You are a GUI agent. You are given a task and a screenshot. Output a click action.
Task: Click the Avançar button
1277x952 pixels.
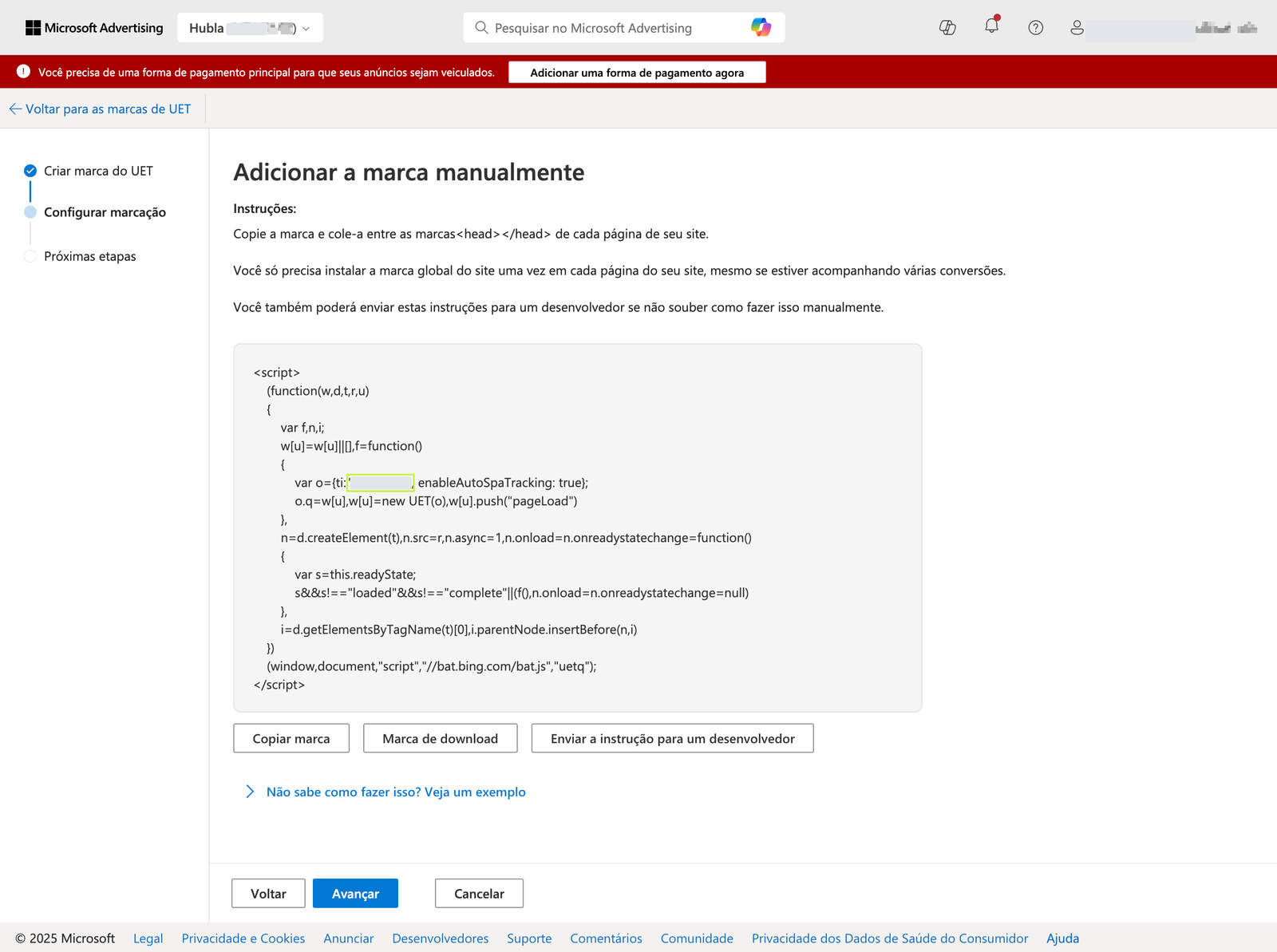pos(355,894)
